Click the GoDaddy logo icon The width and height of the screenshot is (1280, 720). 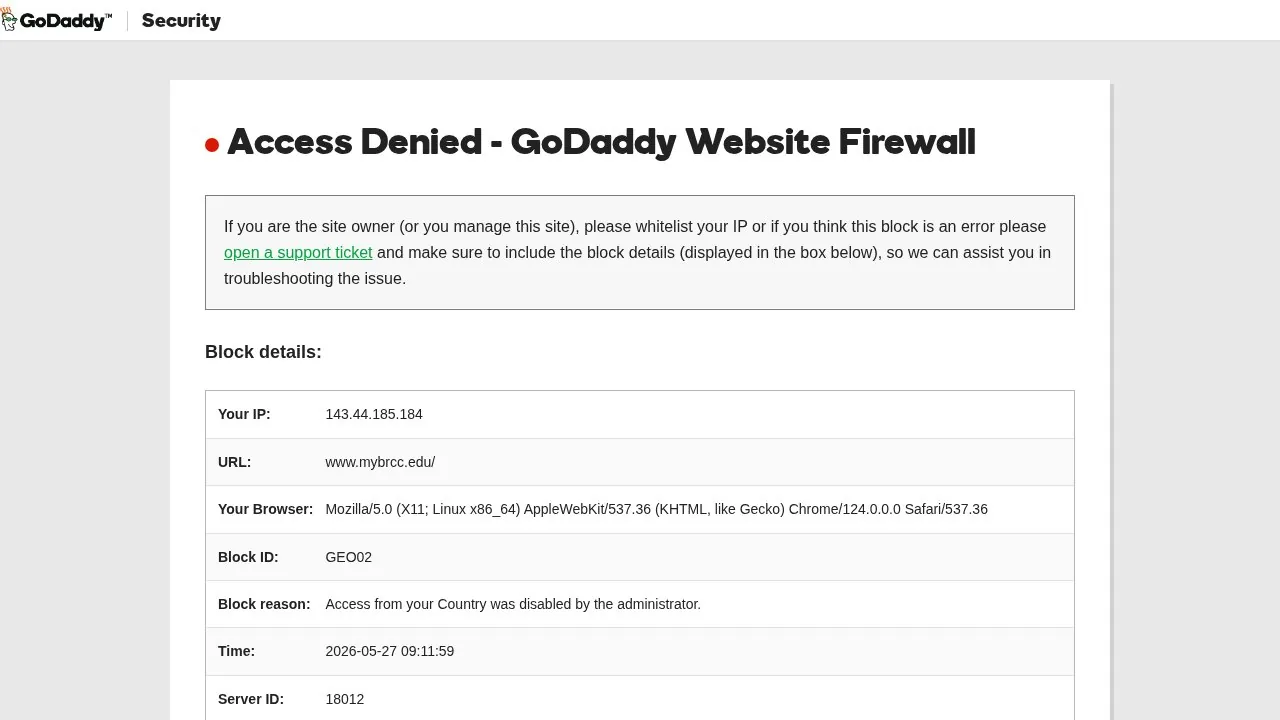9,19
